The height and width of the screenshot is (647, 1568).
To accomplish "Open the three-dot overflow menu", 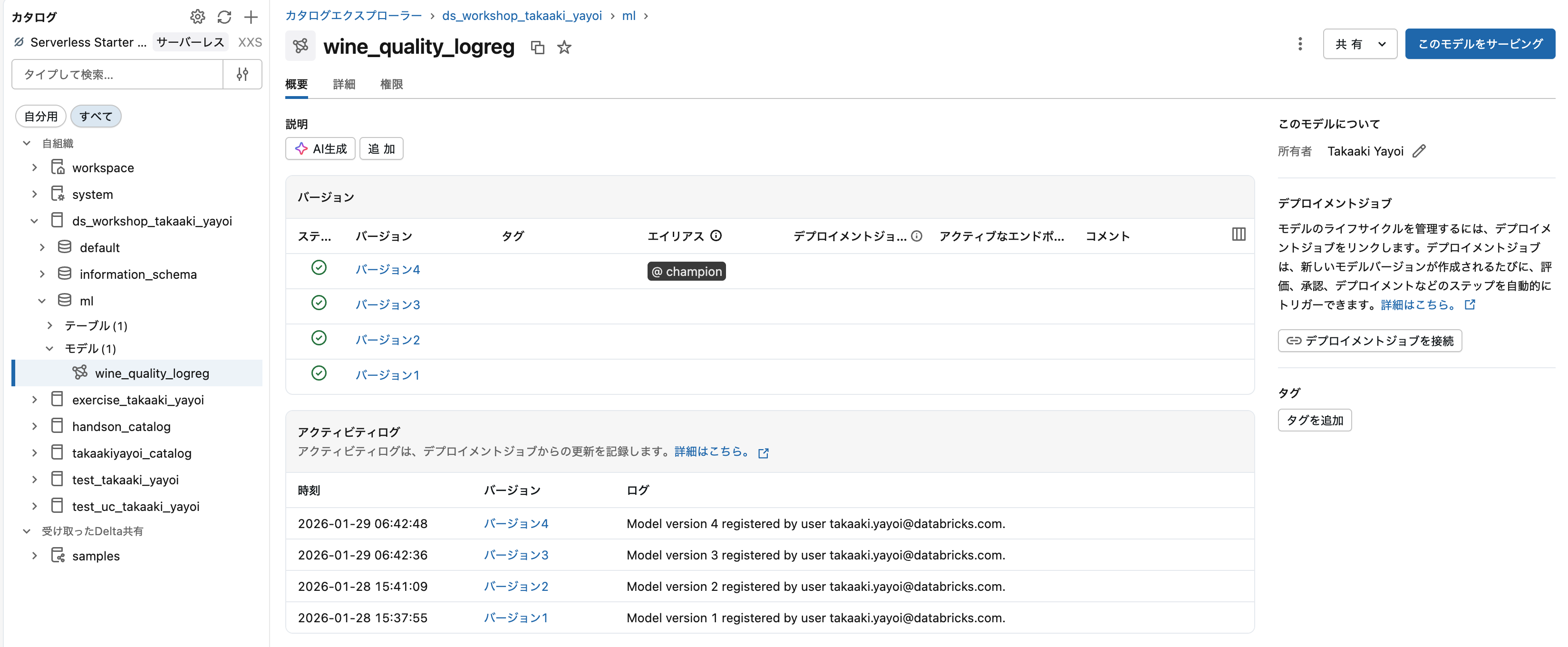I will click(1300, 44).
